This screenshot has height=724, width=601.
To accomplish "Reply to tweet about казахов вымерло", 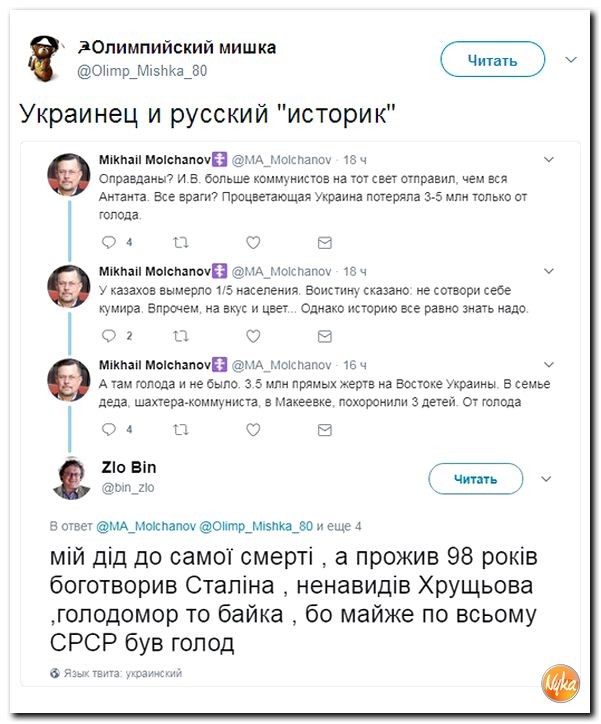I will pos(108,336).
